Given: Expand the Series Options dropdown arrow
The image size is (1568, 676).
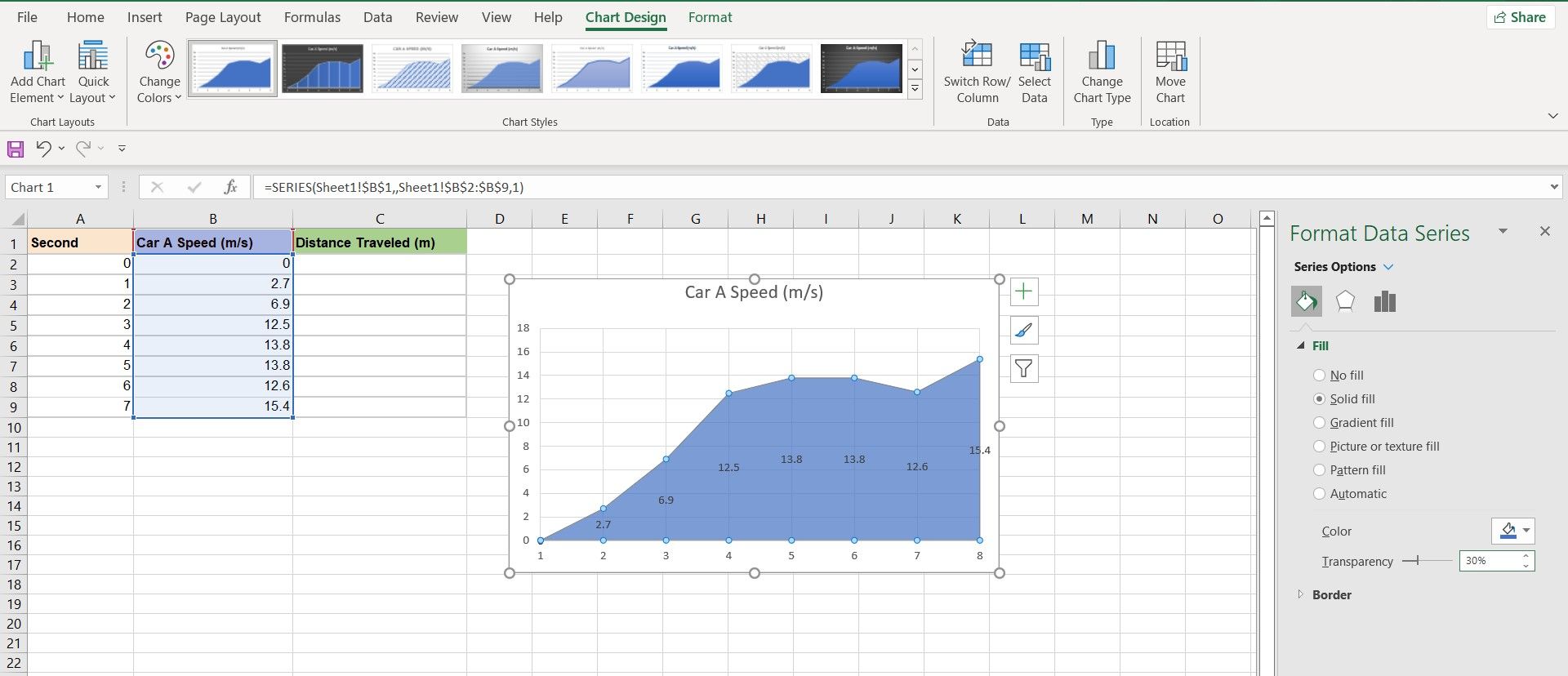Looking at the screenshot, I should (x=1388, y=267).
